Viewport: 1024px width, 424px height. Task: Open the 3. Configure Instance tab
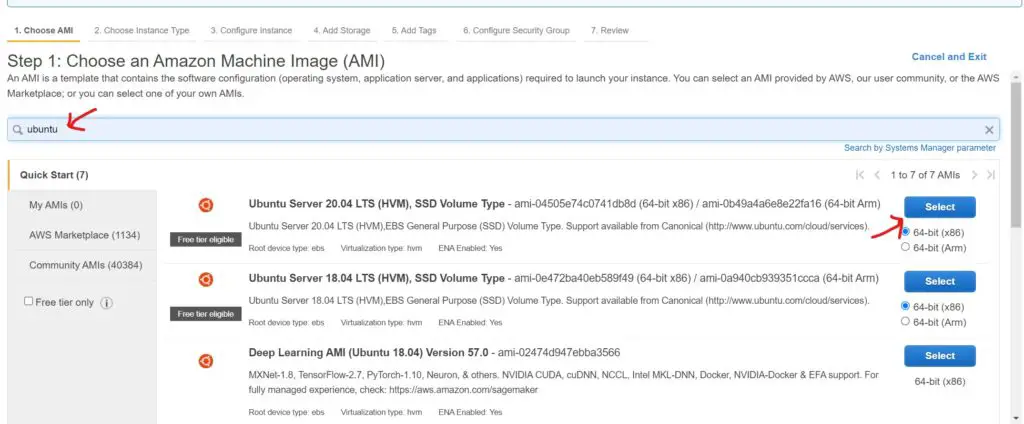pos(251,31)
